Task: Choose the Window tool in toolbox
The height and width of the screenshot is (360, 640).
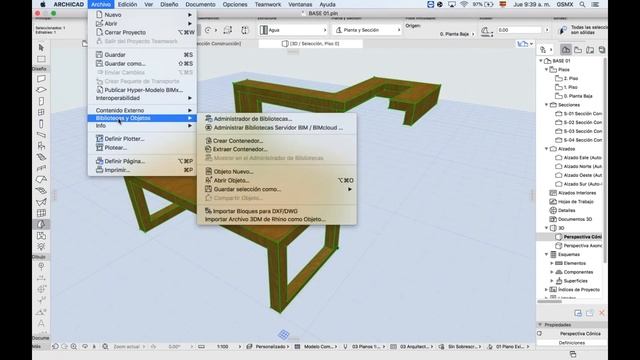Action: click(x=41, y=112)
